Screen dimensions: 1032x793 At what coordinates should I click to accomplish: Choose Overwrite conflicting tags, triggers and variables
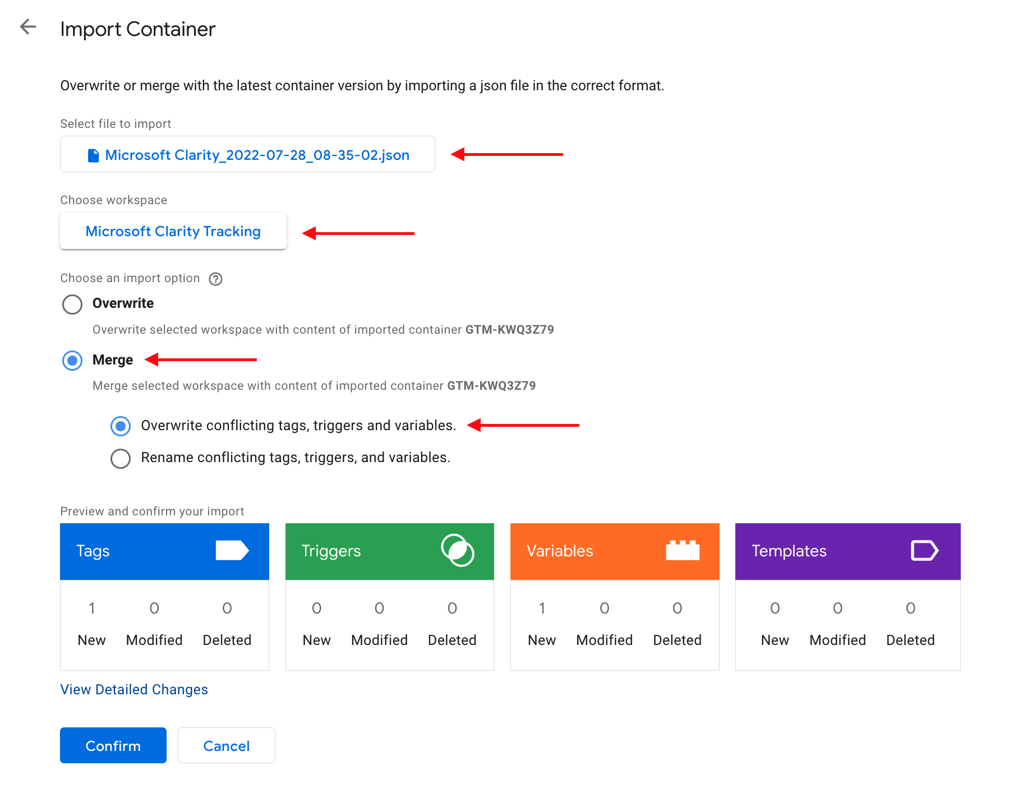[x=120, y=426]
